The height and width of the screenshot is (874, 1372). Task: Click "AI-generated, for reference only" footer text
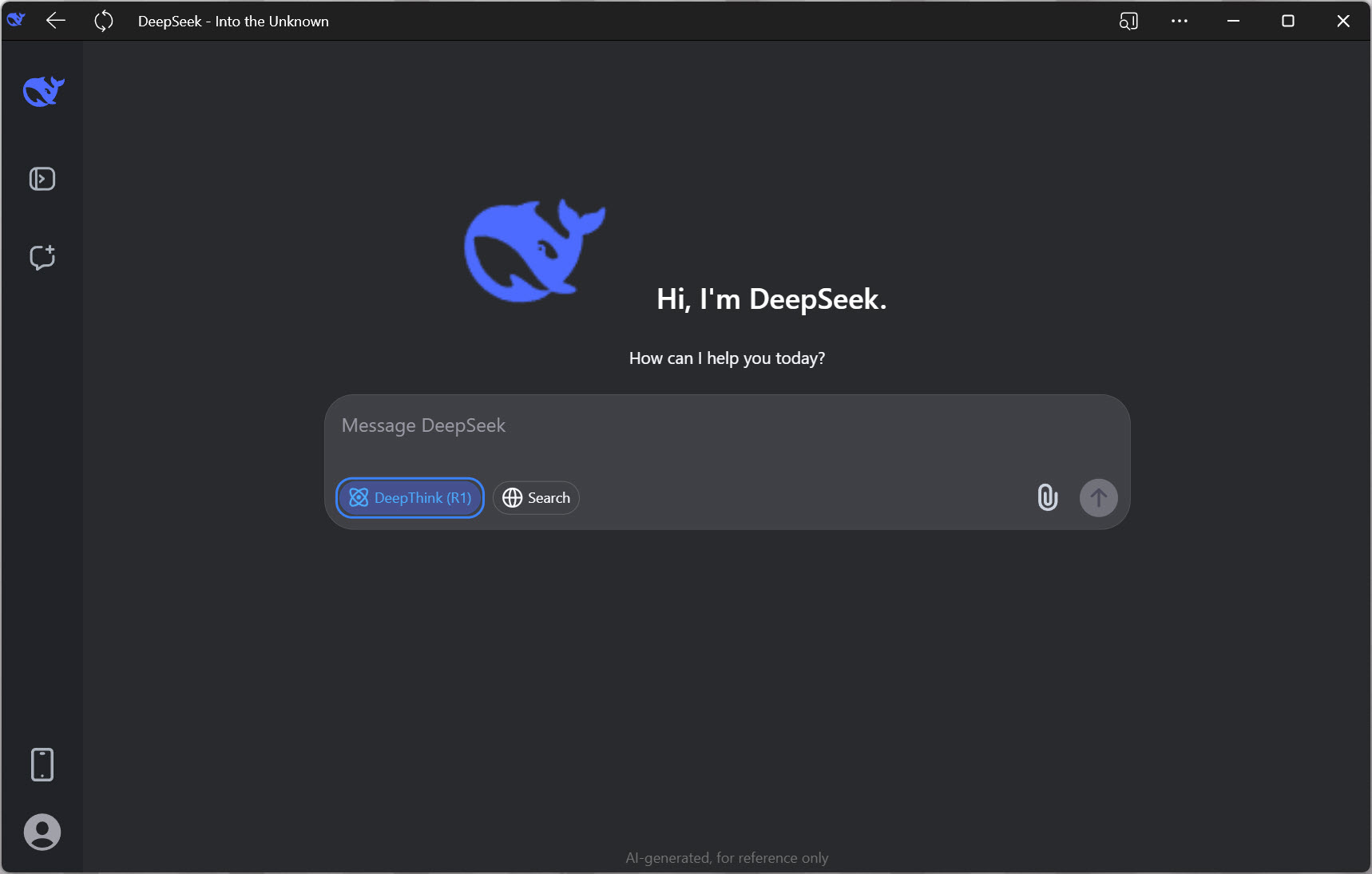[x=727, y=858]
